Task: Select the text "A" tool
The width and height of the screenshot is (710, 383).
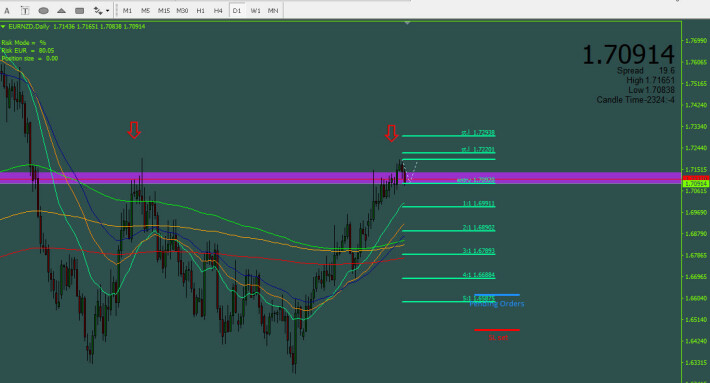Action: pos(7,10)
